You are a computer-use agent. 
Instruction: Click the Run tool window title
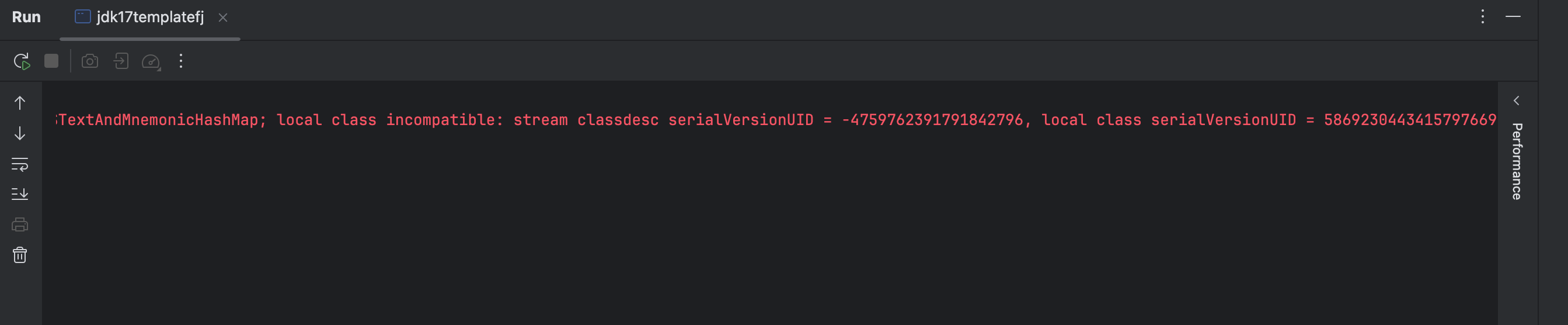[x=26, y=17]
